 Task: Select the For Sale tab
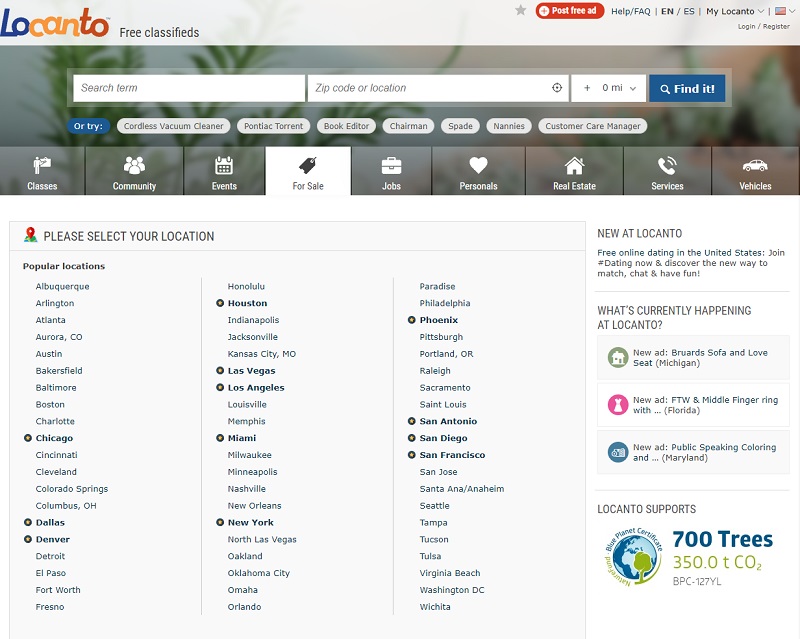tap(308, 171)
